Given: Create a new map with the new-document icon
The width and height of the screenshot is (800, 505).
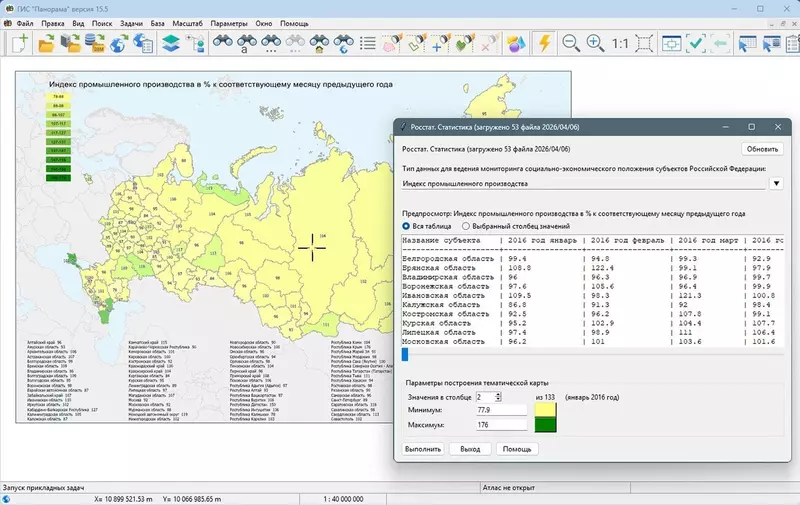Looking at the screenshot, I should tap(20, 43).
